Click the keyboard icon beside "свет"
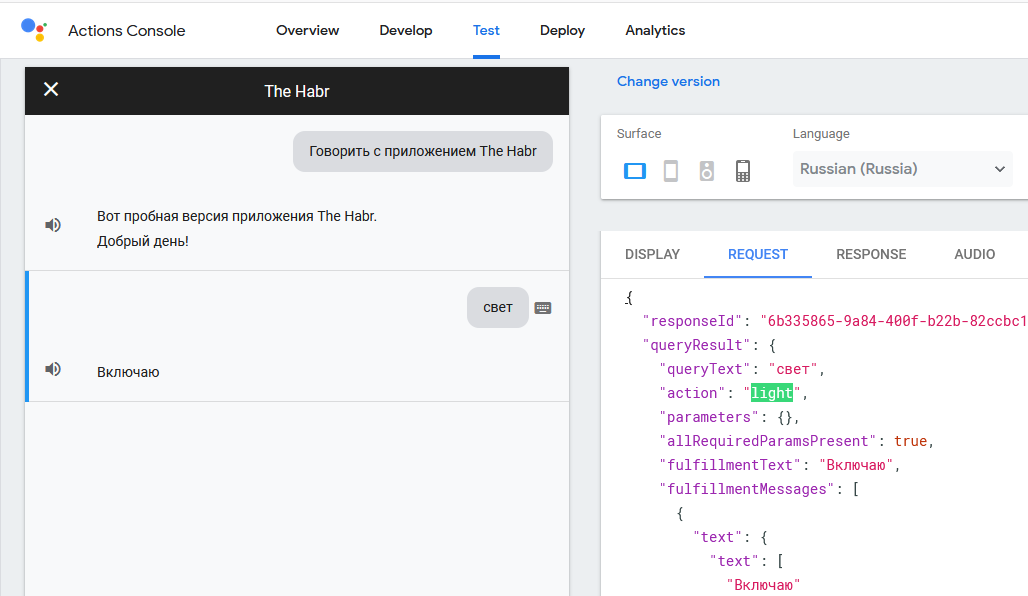The image size is (1028, 596). click(x=543, y=308)
